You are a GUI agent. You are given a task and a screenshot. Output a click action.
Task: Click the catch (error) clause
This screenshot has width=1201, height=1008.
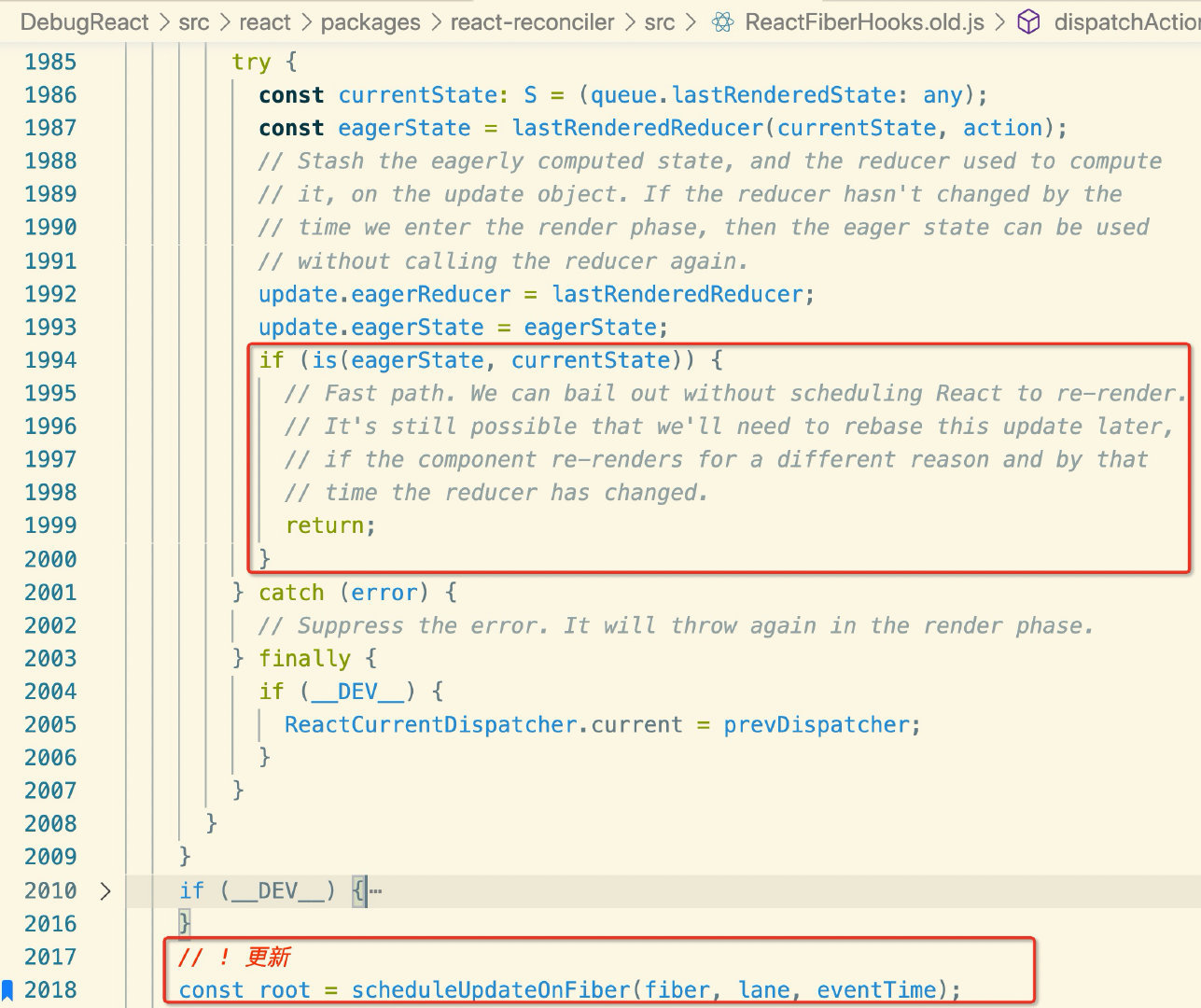tap(343, 592)
